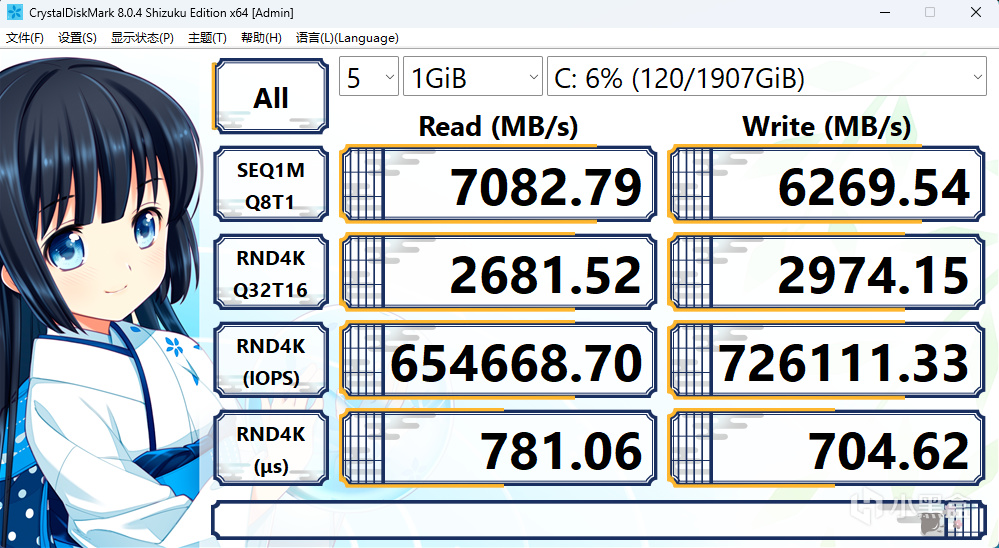The width and height of the screenshot is (999, 548).
Task: Click the RND4K Q32T16 read value 2681.52
Action: [499, 272]
